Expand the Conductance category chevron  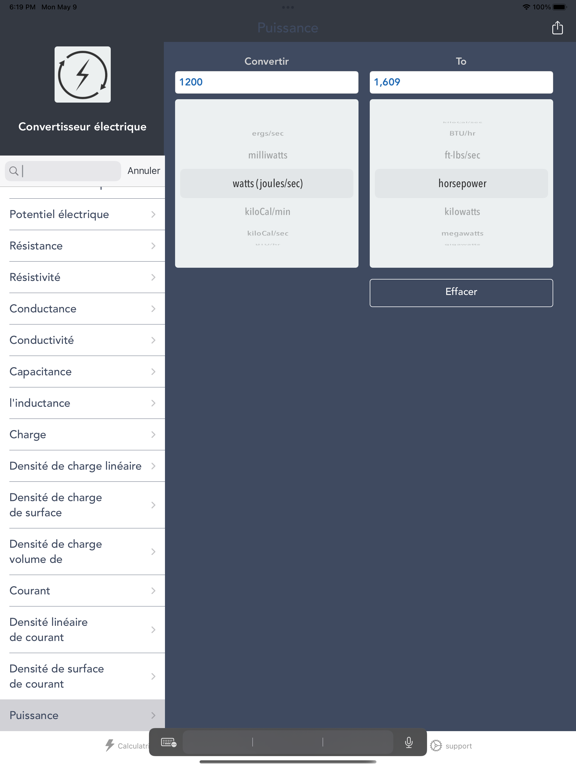point(153,309)
